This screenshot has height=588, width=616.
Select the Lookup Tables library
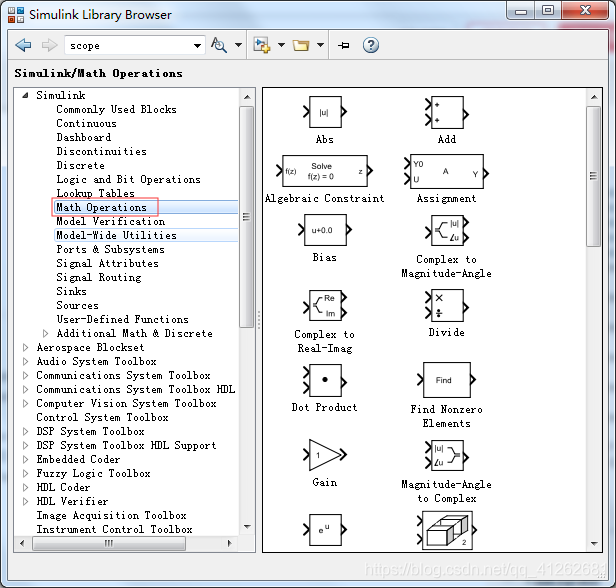pos(95,193)
